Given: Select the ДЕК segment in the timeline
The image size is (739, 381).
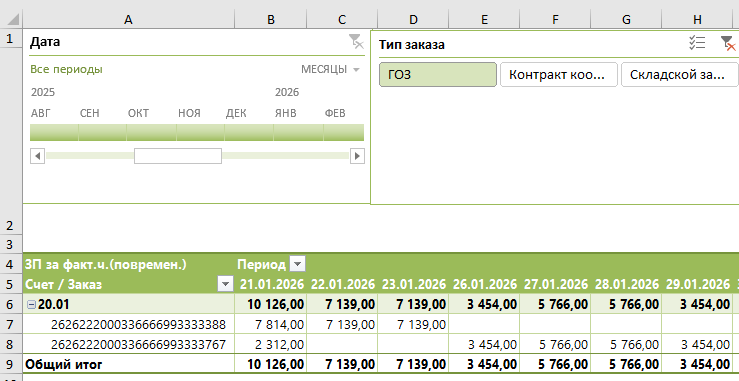Looking at the screenshot, I should (249, 133).
